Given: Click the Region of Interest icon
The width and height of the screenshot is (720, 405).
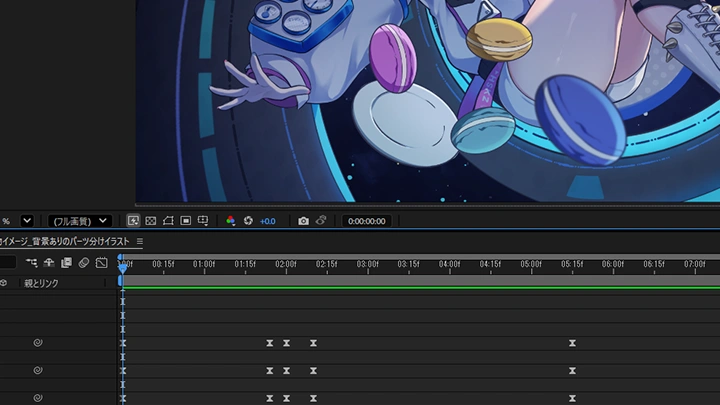Looking at the screenshot, I should click(186, 221).
